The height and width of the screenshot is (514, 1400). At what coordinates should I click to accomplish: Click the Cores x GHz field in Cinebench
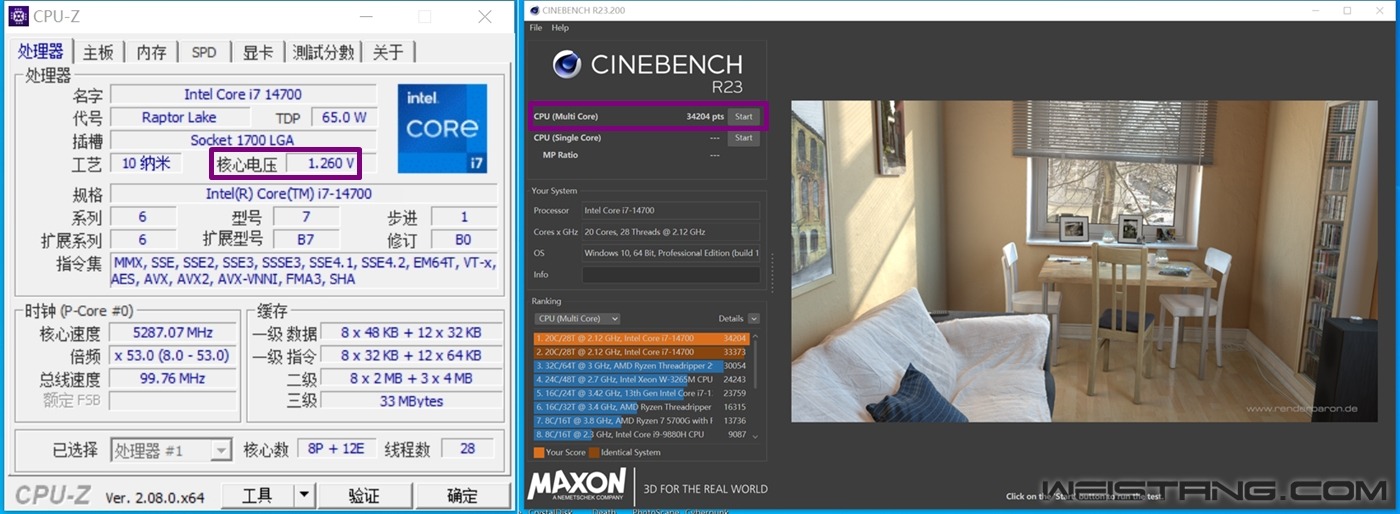pyautogui.click(x=671, y=232)
